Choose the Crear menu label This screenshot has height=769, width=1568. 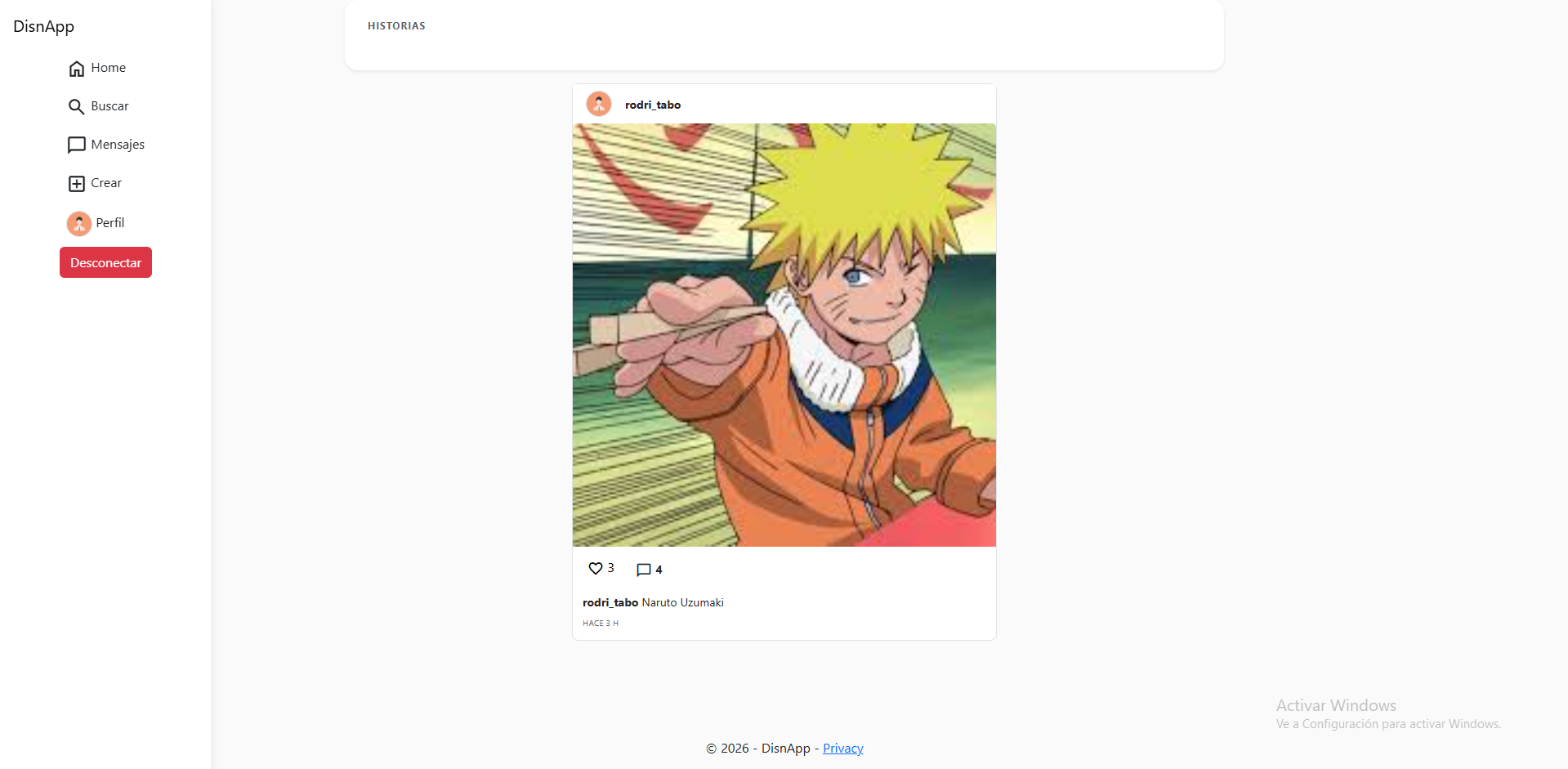point(106,183)
